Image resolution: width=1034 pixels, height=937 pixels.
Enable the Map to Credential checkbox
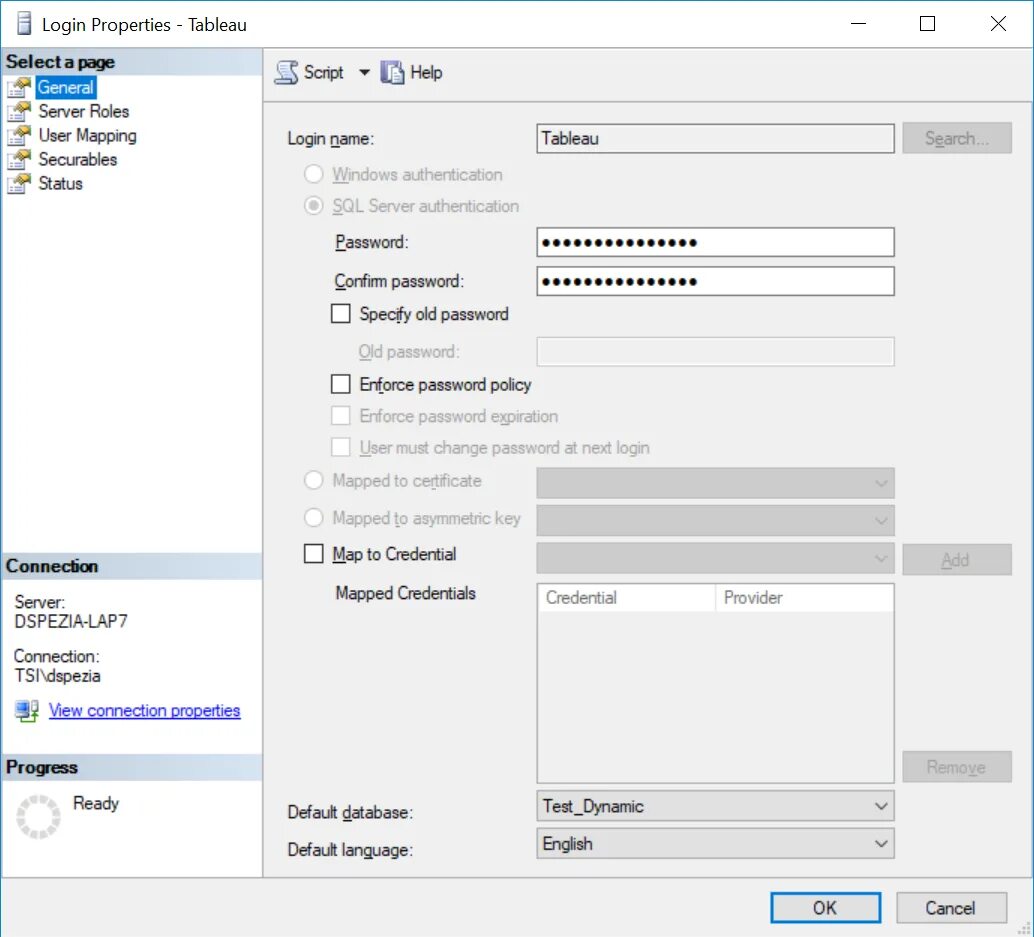[313, 554]
